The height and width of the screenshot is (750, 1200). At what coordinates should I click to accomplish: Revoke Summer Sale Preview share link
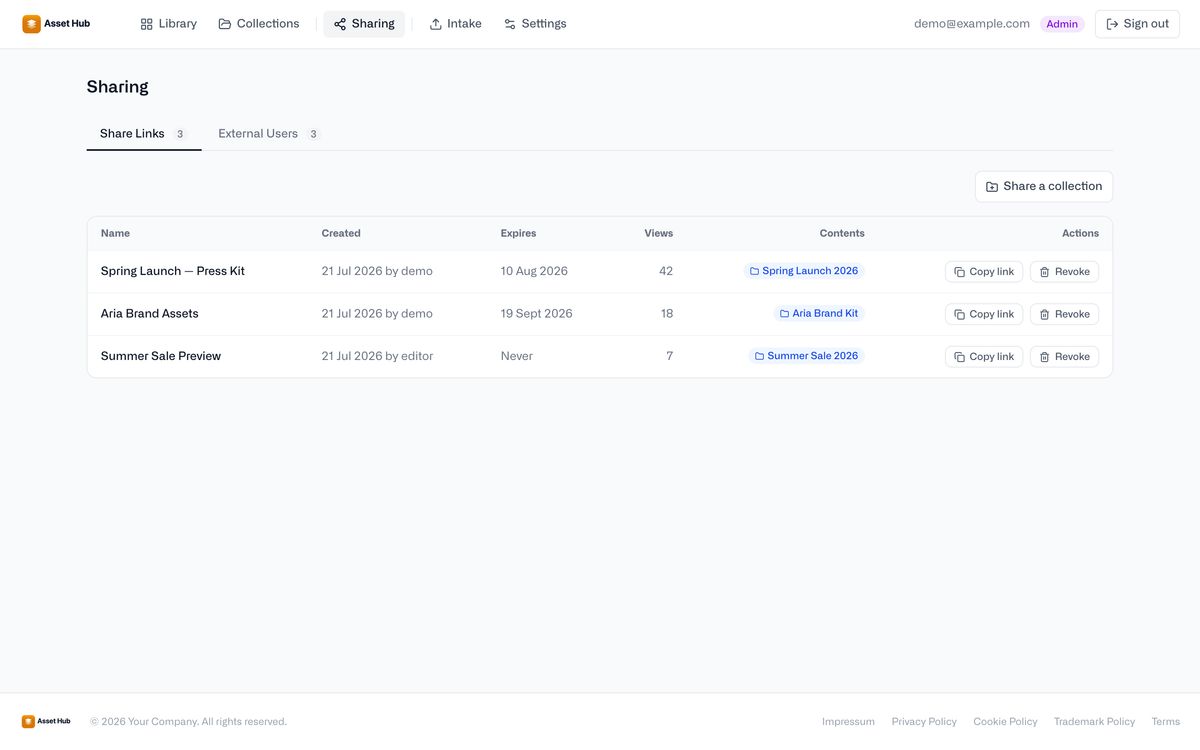(x=1064, y=357)
